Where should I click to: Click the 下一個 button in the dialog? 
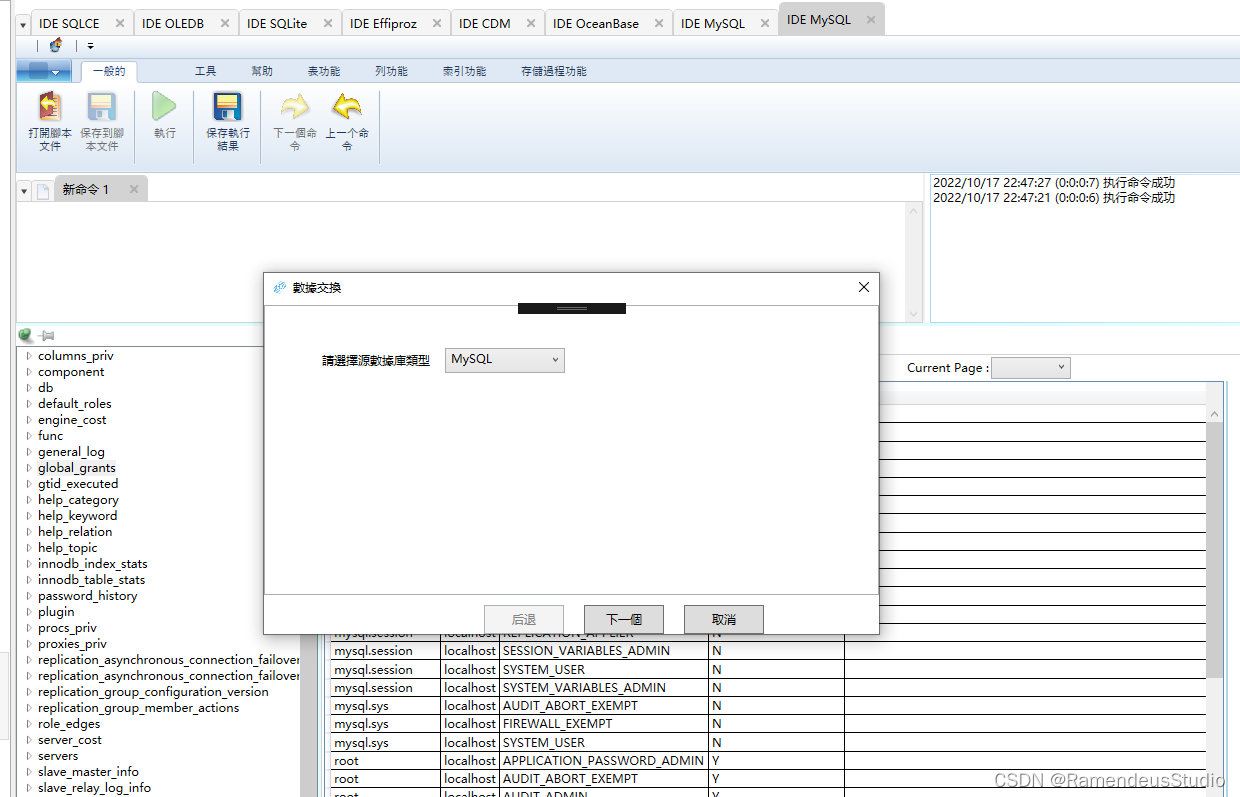pyautogui.click(x=624, y=619)
